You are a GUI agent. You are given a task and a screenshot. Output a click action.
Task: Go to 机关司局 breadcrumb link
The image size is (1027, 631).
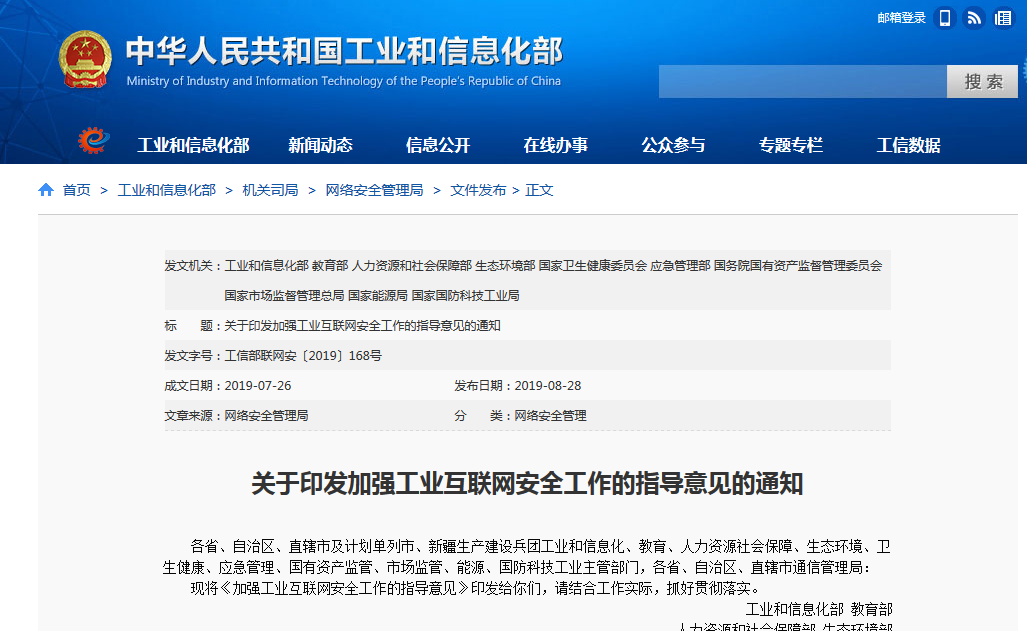coord(270,190)
